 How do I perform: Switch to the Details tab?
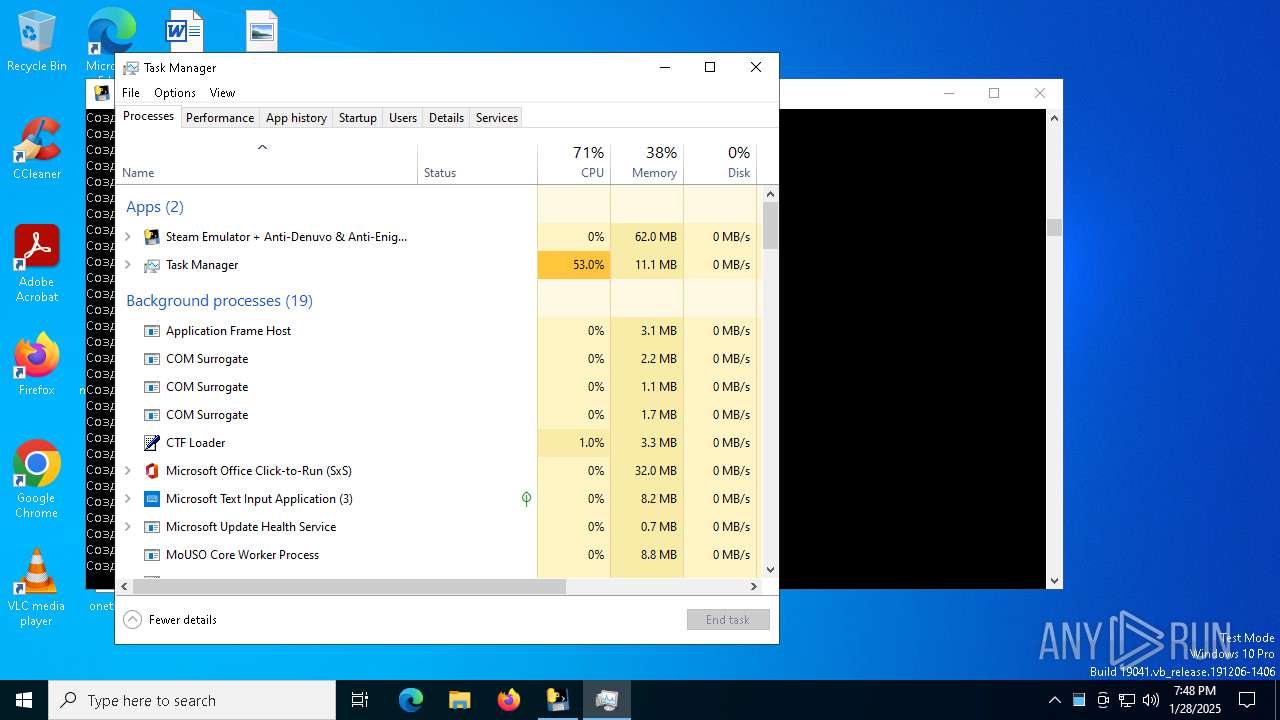click(x=446, y=117)
